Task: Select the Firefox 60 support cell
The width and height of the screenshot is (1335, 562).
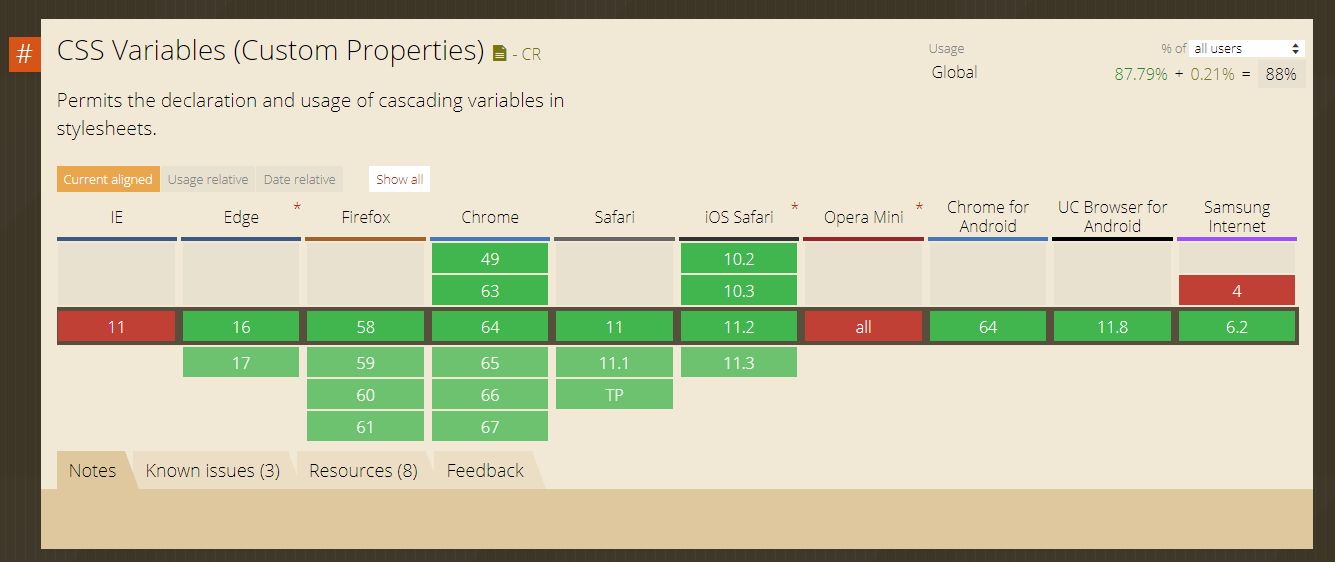Action: tap(366, 394)
